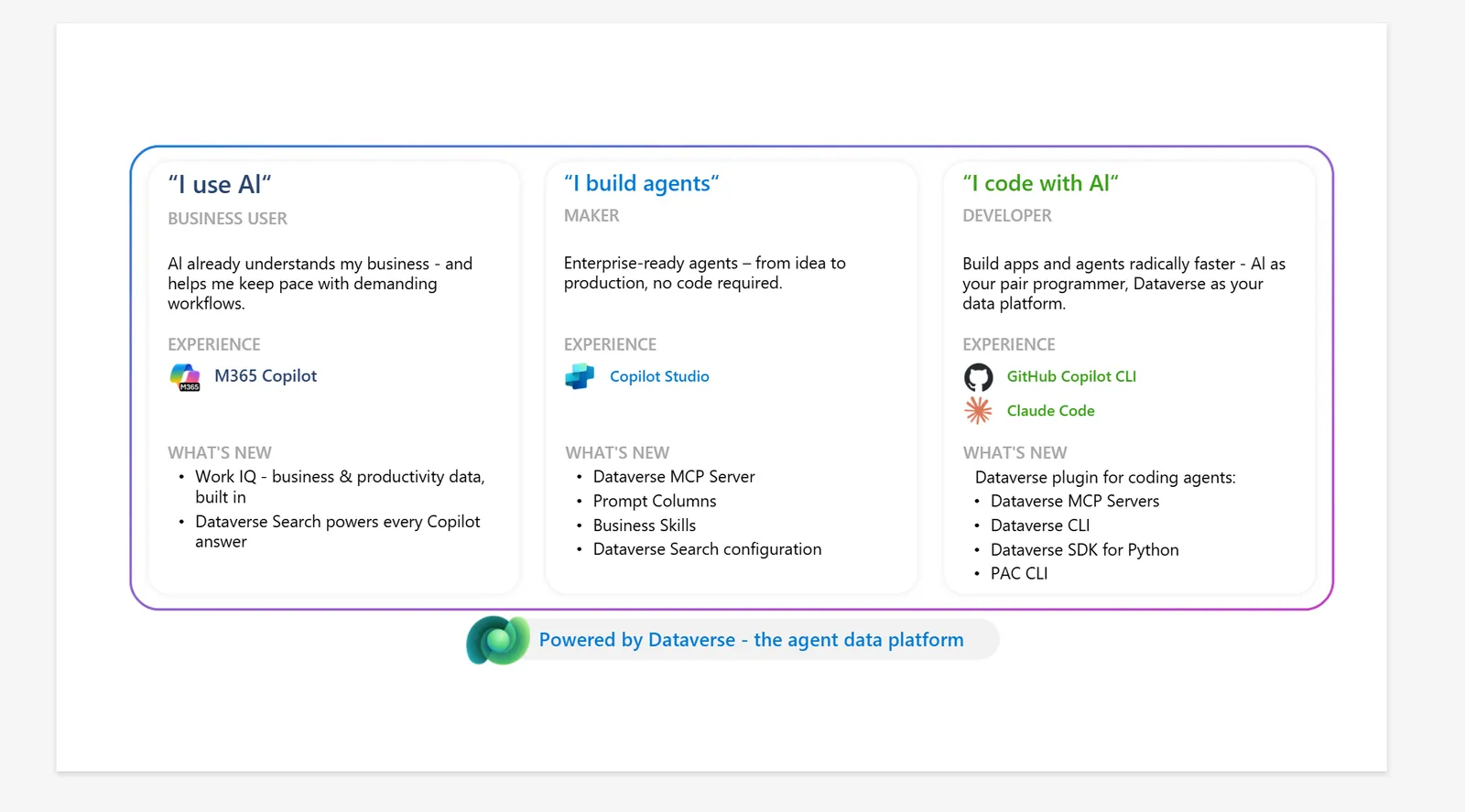Click "AI already understands my business" description
Image resolution: width=1465 pixels, height=812 pixels.
point(320,284)
